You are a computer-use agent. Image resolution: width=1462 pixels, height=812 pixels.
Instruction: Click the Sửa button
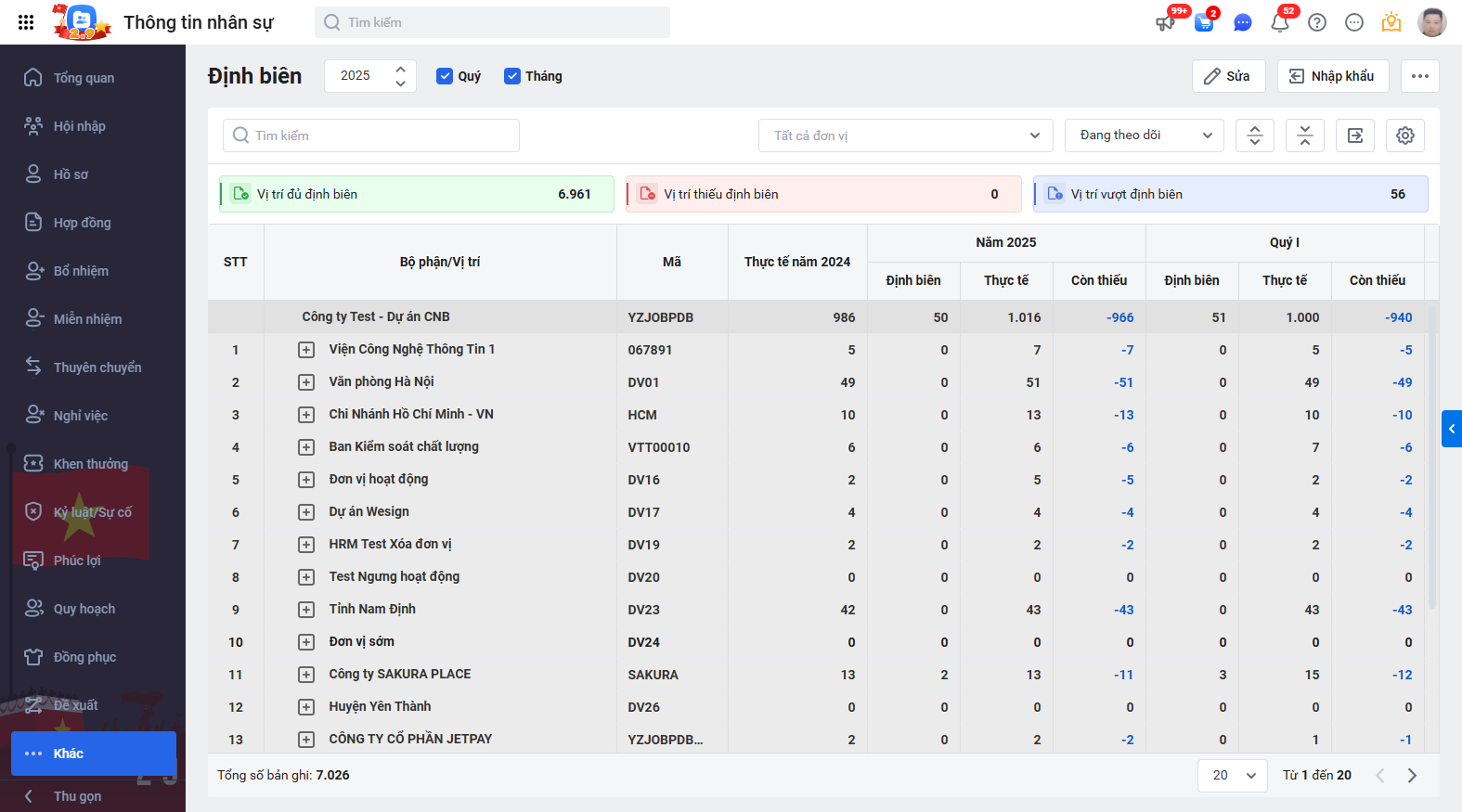1228,76
